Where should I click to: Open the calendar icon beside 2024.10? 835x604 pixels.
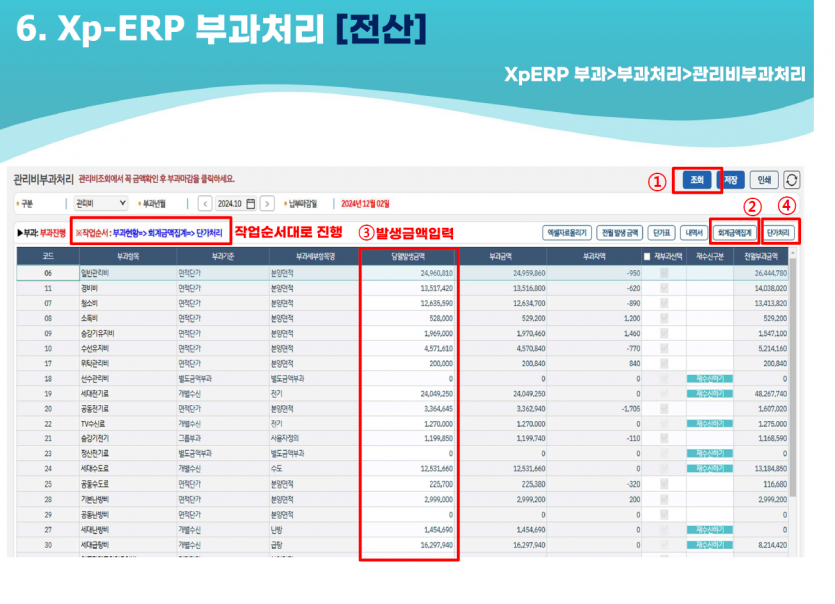[251, 203]
